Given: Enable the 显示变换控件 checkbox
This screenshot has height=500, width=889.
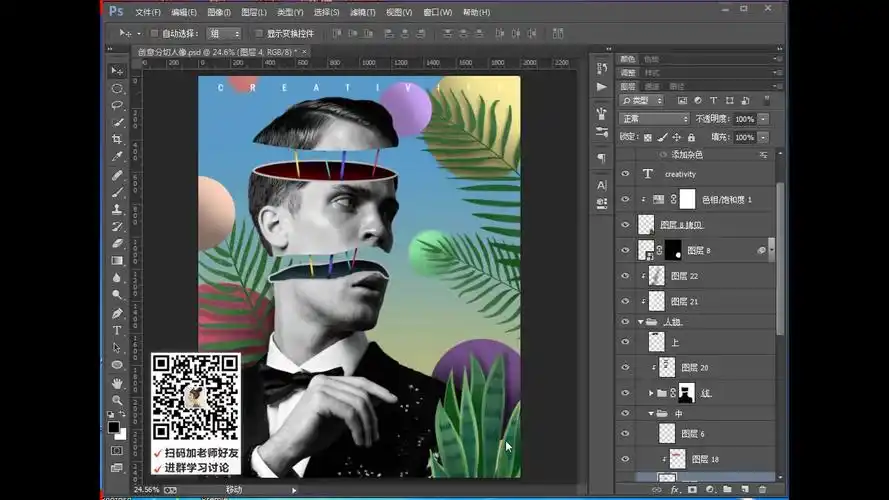Looking at the screenshot, I should click(x=258, y=33).
